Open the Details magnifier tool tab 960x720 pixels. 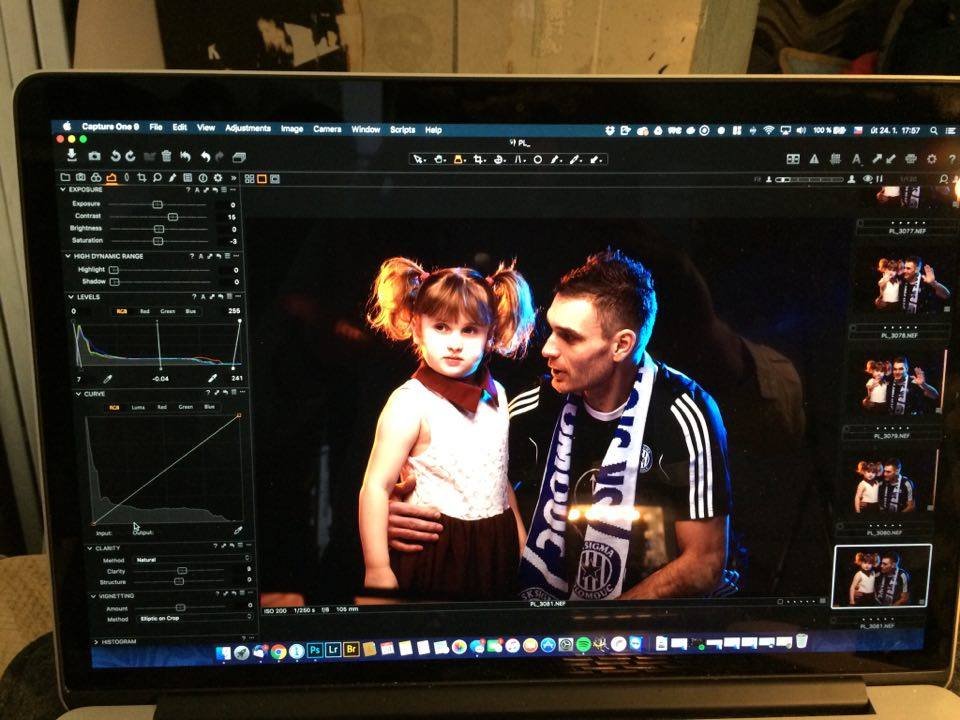pyautogui.click(x=157, y=178)
